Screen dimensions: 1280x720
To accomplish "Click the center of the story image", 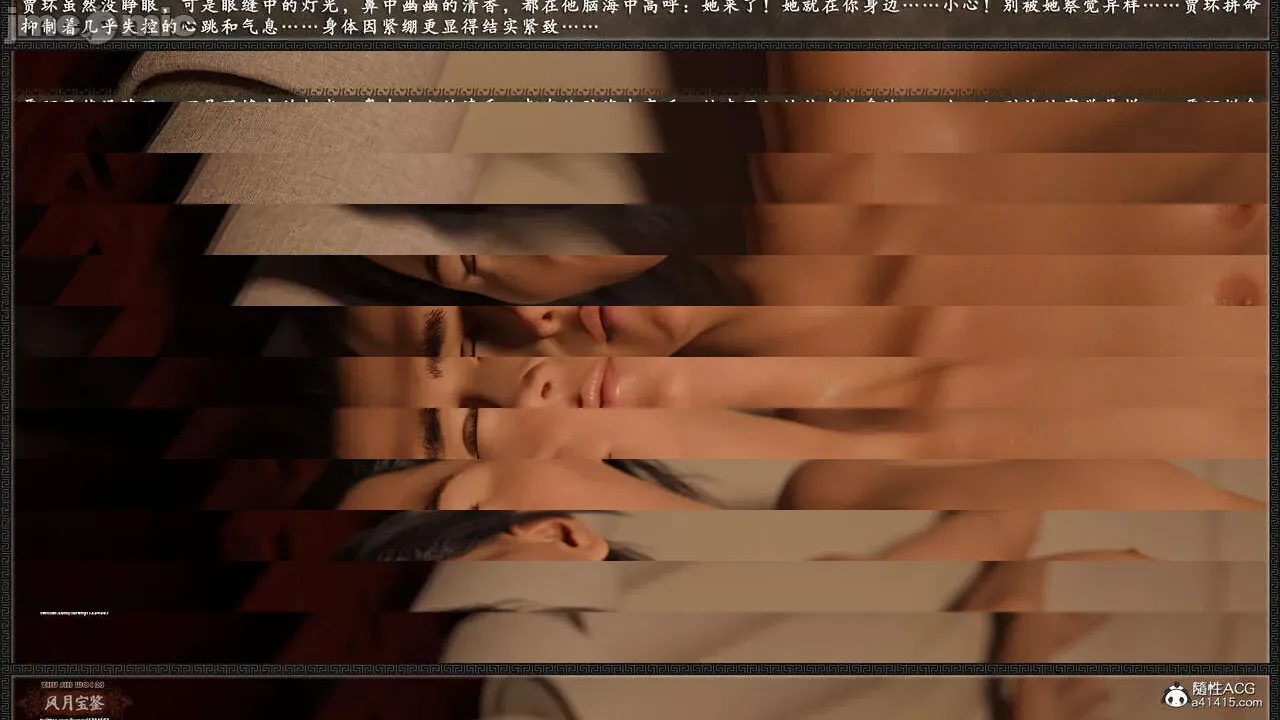I will (x=640, y=358).
